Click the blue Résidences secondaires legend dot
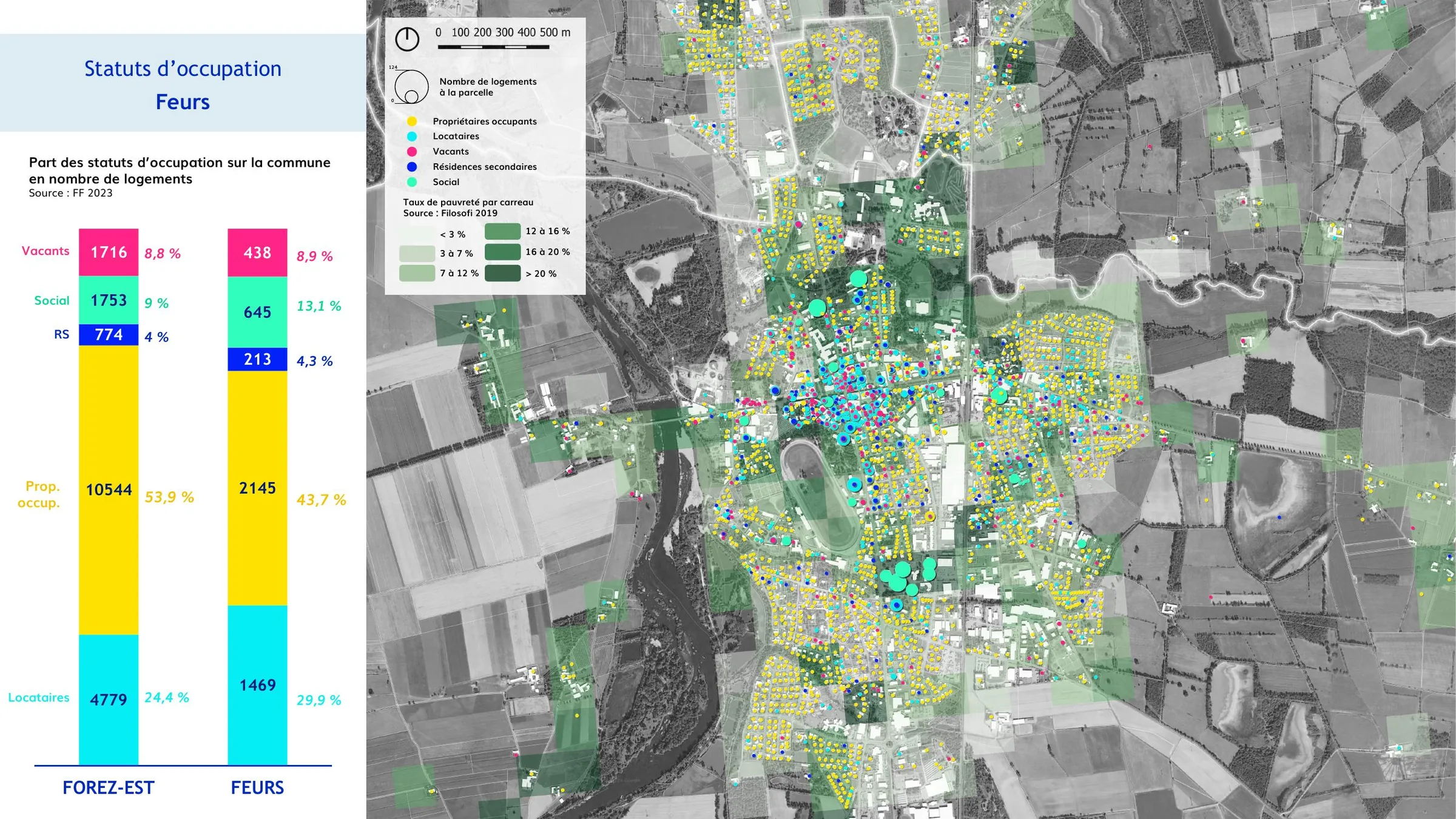The height and width of the screenshot is (819, 1456). [412, 167]
